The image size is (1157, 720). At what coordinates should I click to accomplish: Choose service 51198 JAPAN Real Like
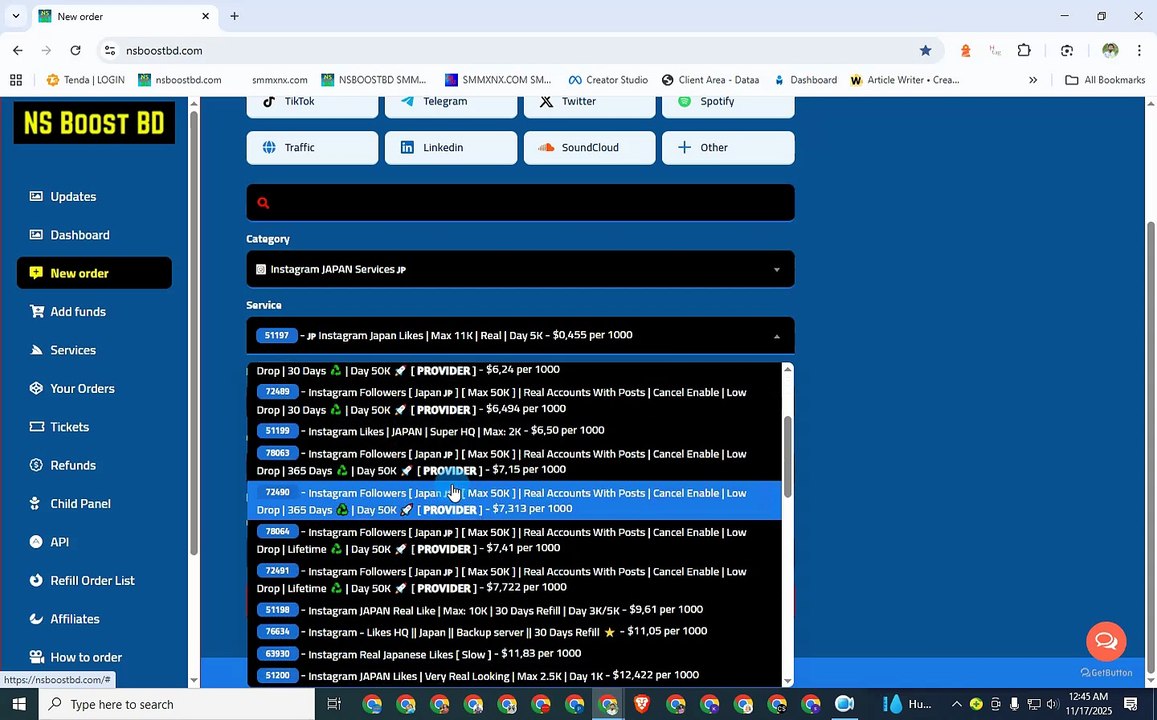[x=514, y=609]
